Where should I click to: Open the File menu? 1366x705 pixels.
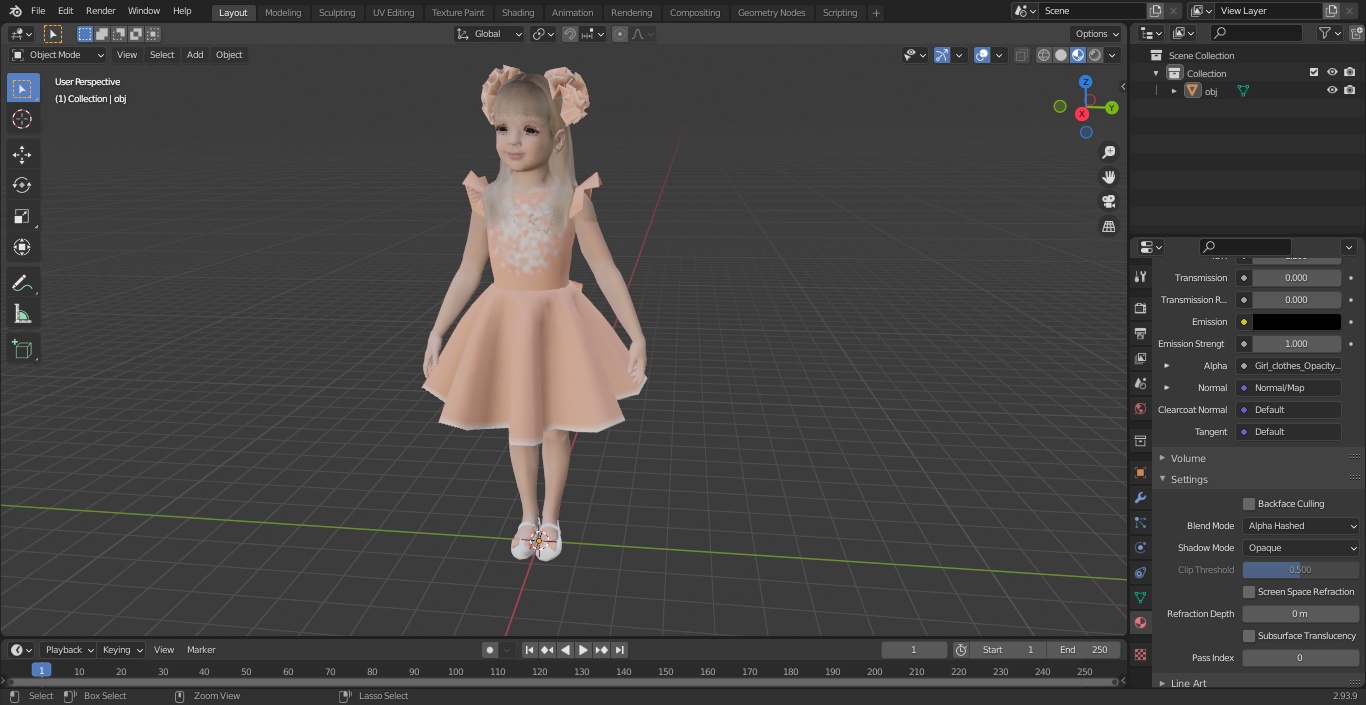tap(38, 11)
